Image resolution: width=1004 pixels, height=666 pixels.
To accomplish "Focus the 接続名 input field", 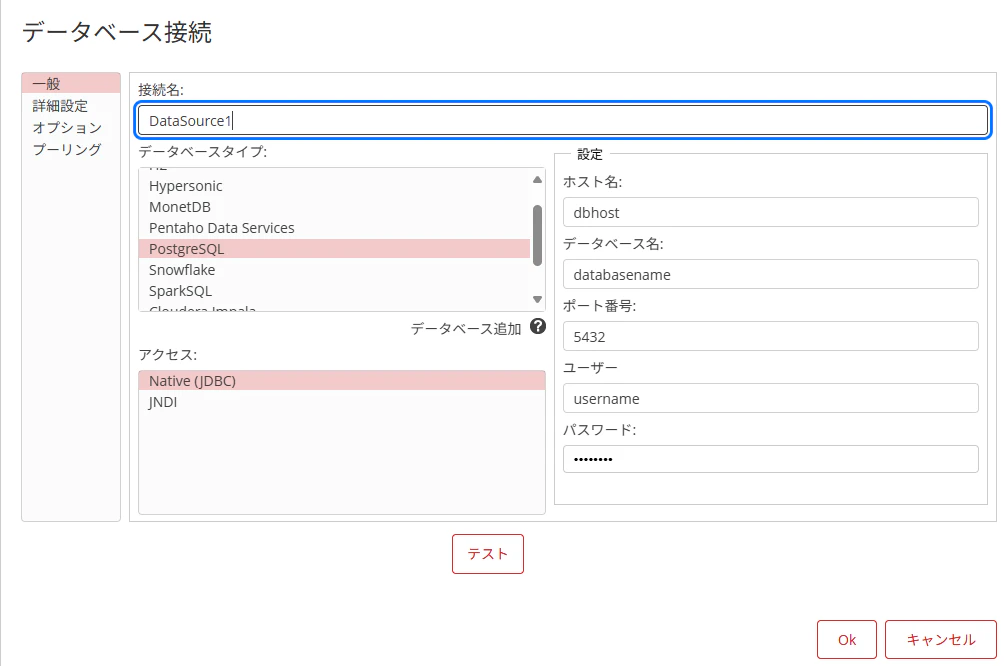I will pos(563,120).
